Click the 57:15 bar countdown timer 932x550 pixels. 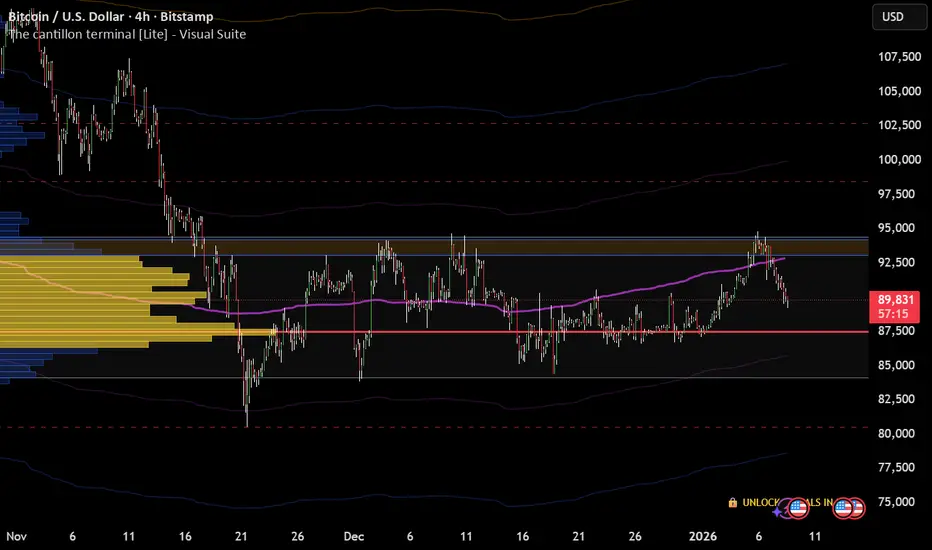pyautogui.click(x=893, y=314)
